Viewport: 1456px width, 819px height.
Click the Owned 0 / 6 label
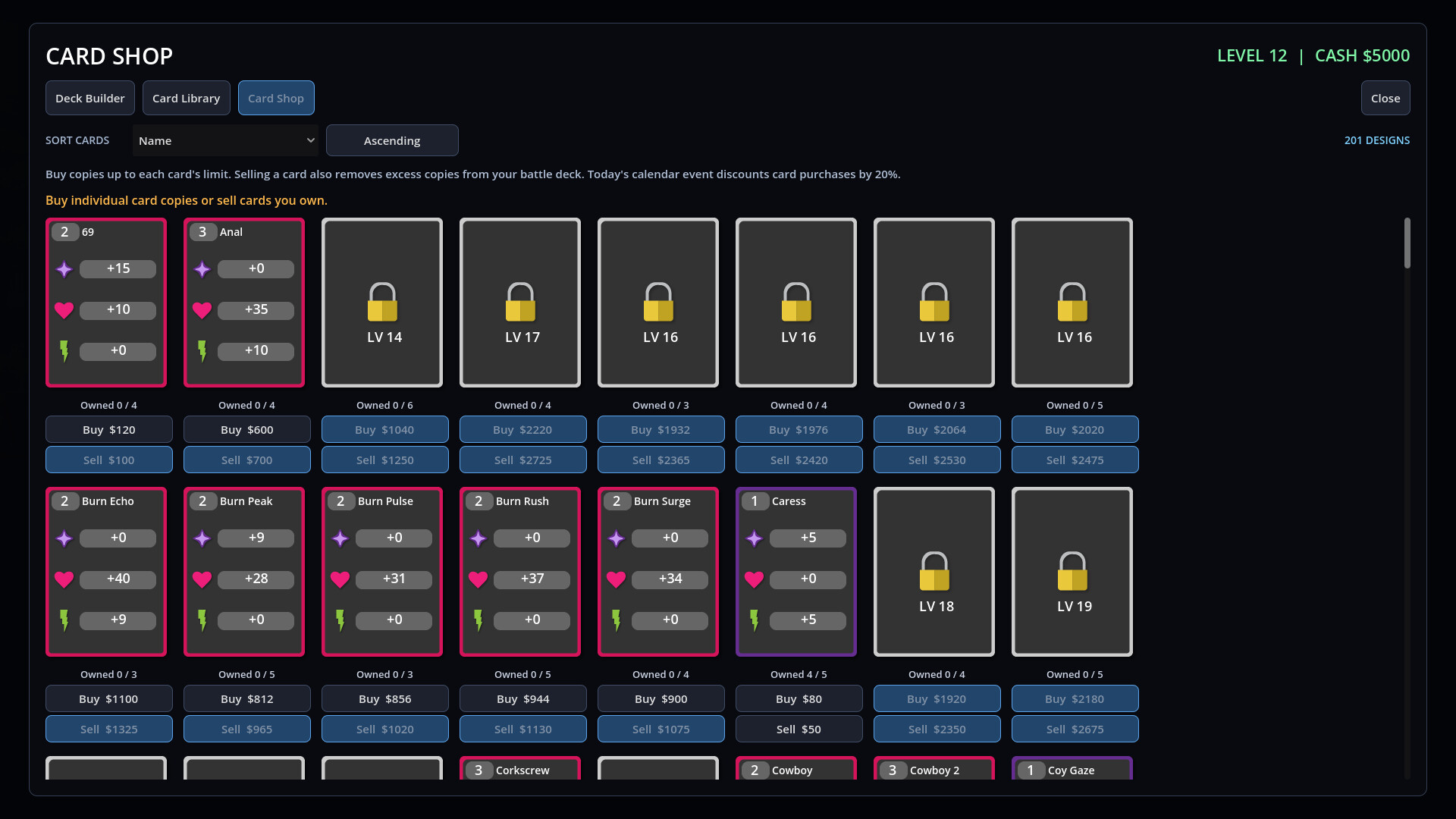pos(384,405)
